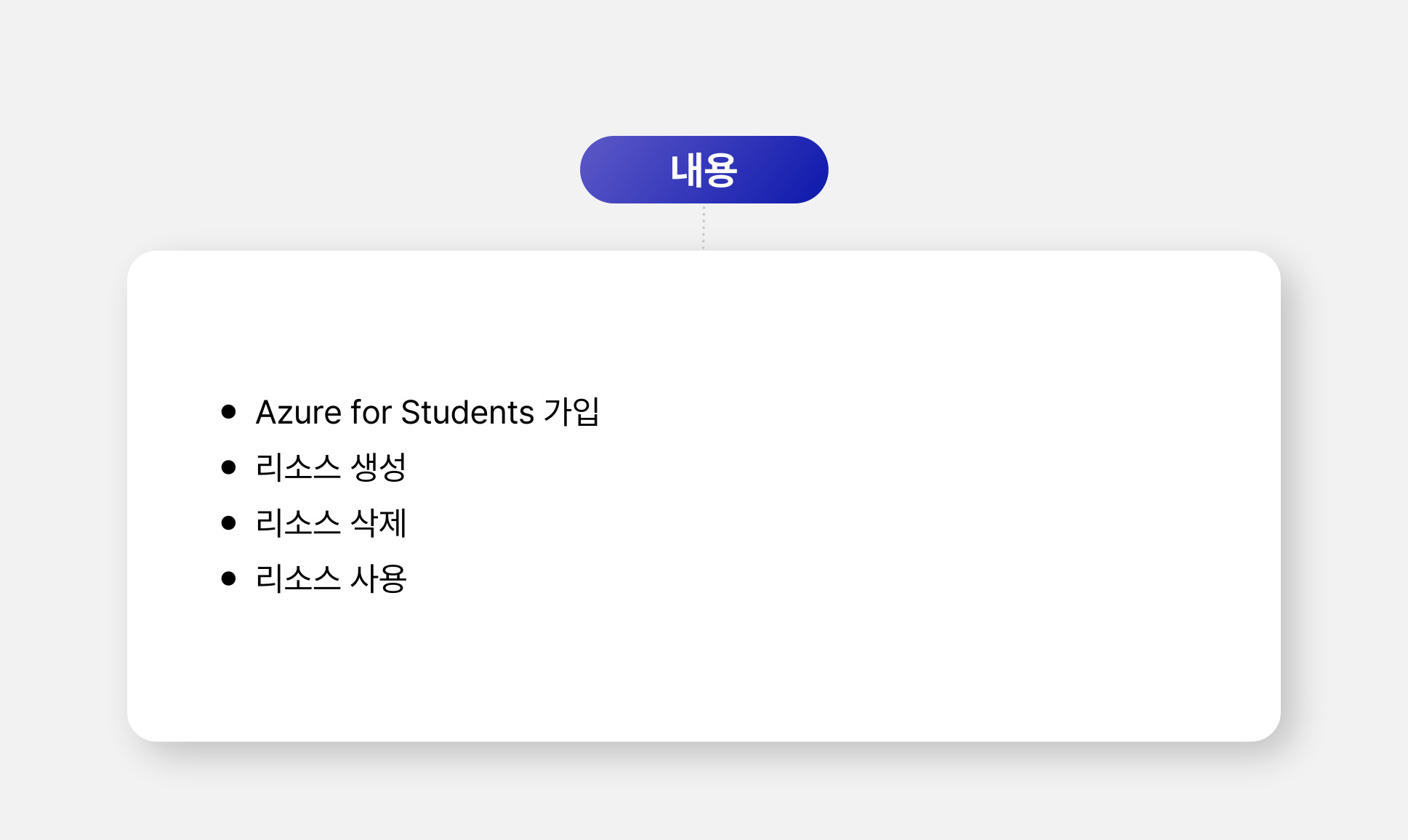Click the word Azure in the first bullet
This screenshot has height=840, width=1408.
pyautogui.click(x=299, y=412)
